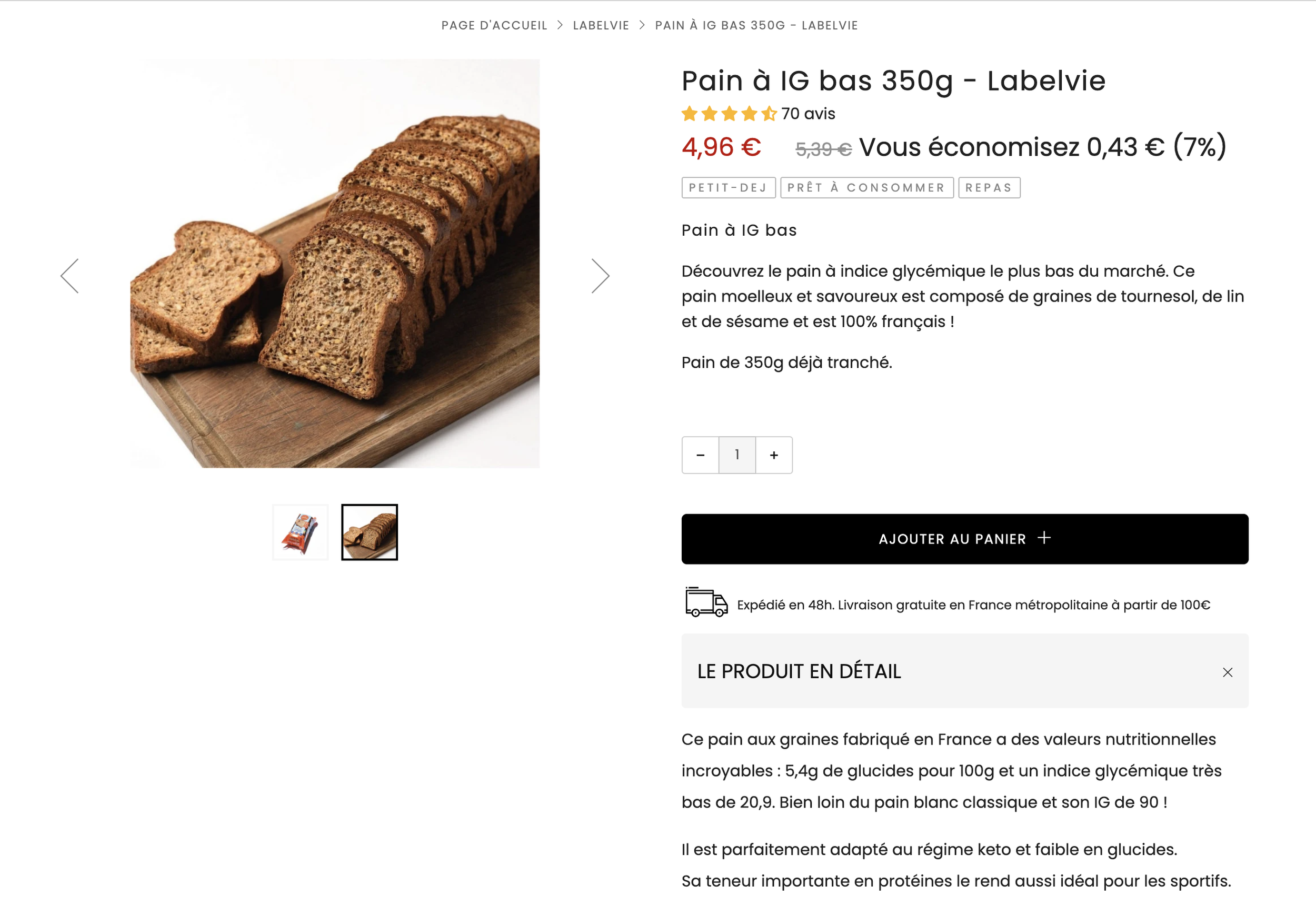Show previous product image with left arrow
1316x906 pixels.
tap(69, 276)
